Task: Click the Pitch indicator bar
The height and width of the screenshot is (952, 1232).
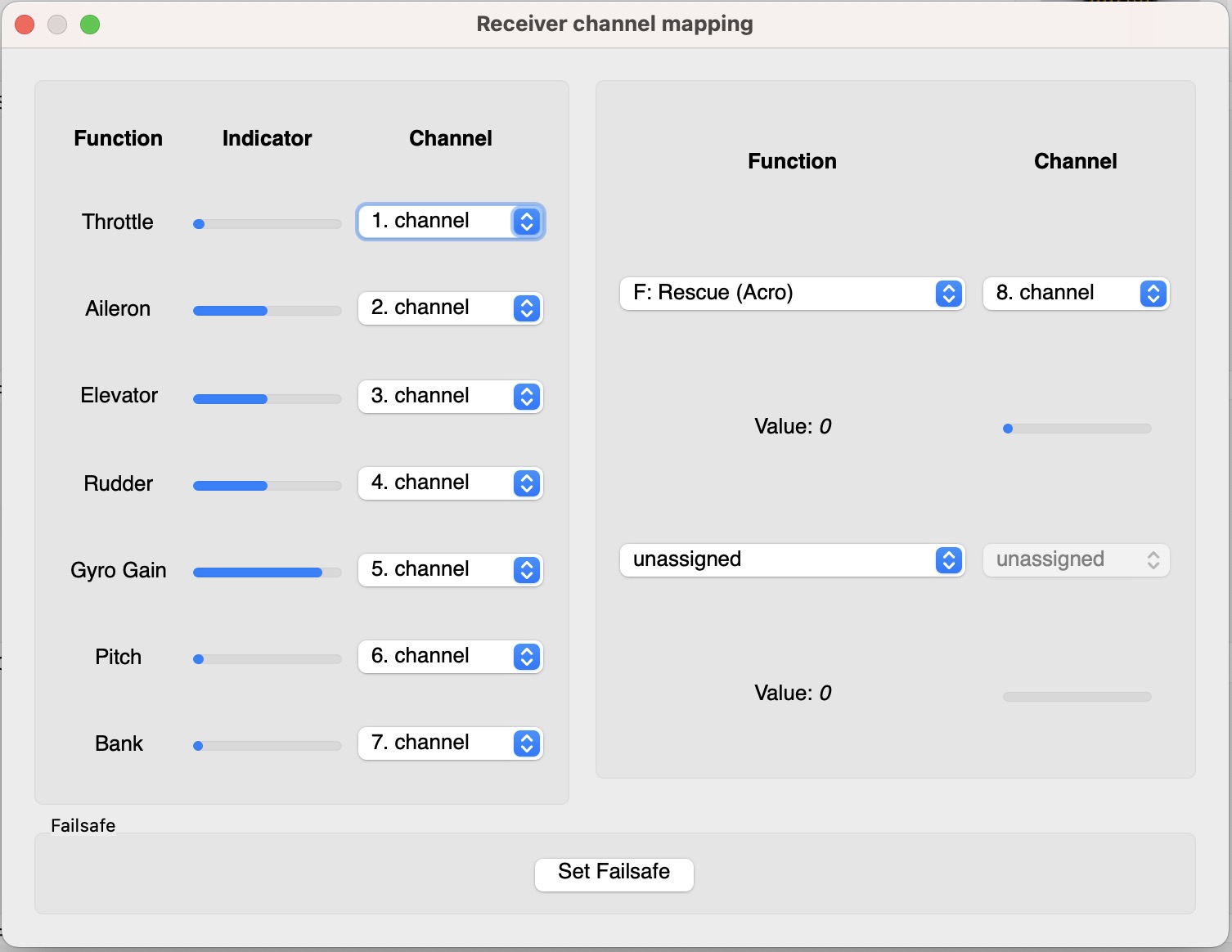Action: [x=268, y=659]
